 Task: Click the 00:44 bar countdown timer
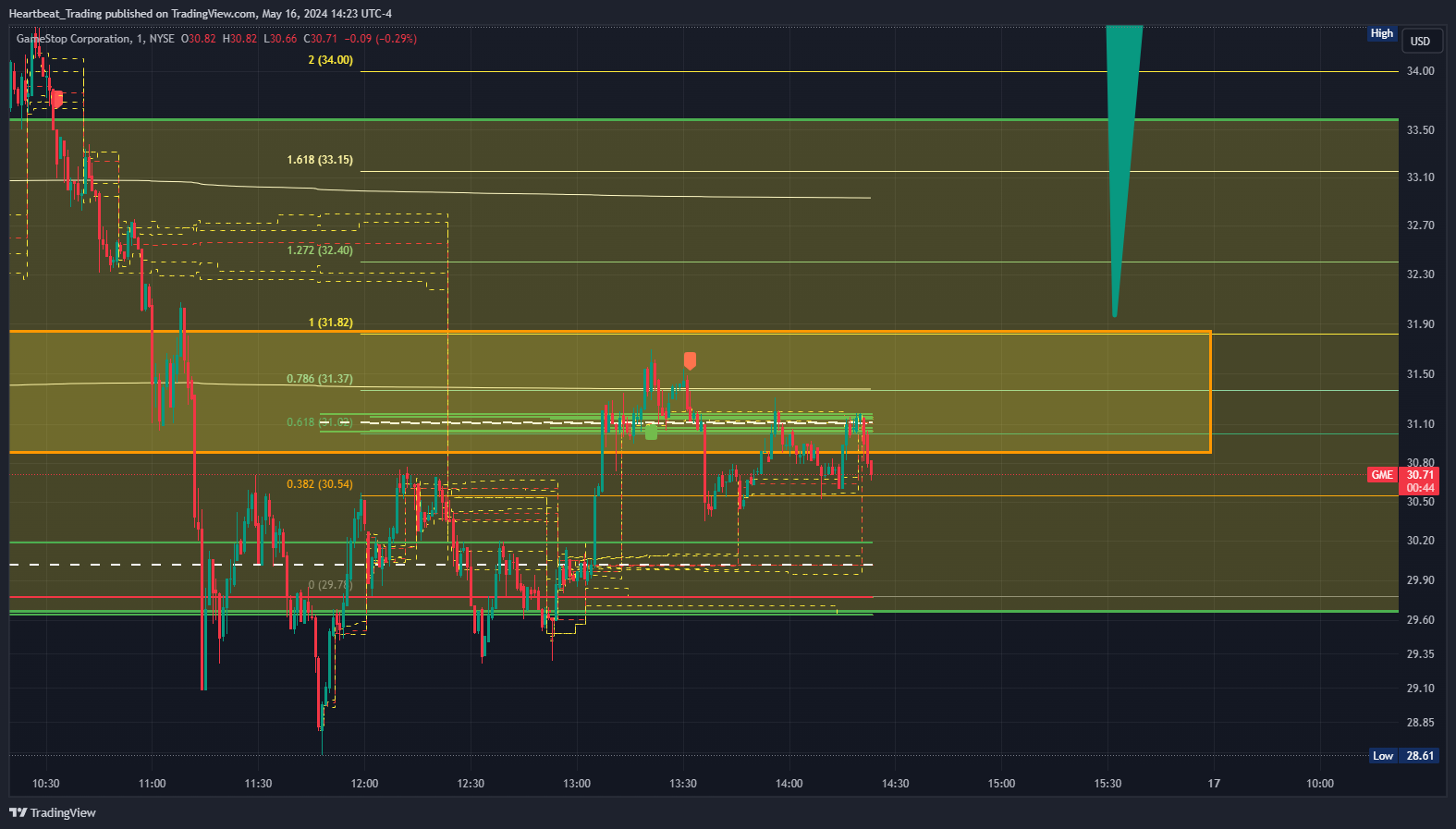[1420, 488]
